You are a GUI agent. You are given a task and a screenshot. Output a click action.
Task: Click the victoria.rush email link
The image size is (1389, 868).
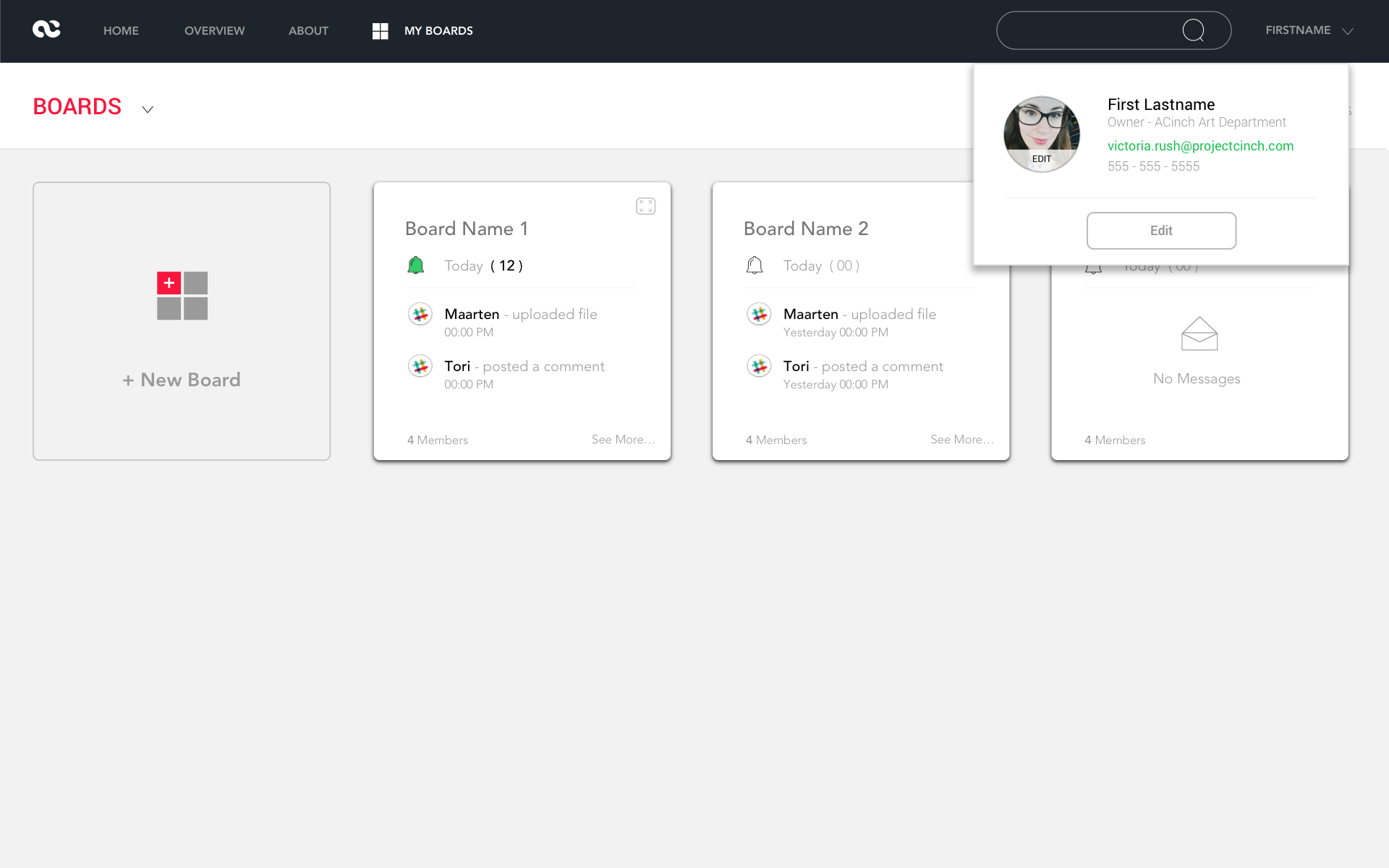click(1200, 146)
